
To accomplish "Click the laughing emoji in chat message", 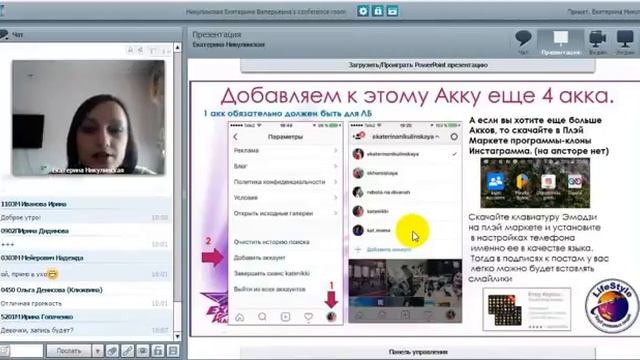I will coord(52,274).
